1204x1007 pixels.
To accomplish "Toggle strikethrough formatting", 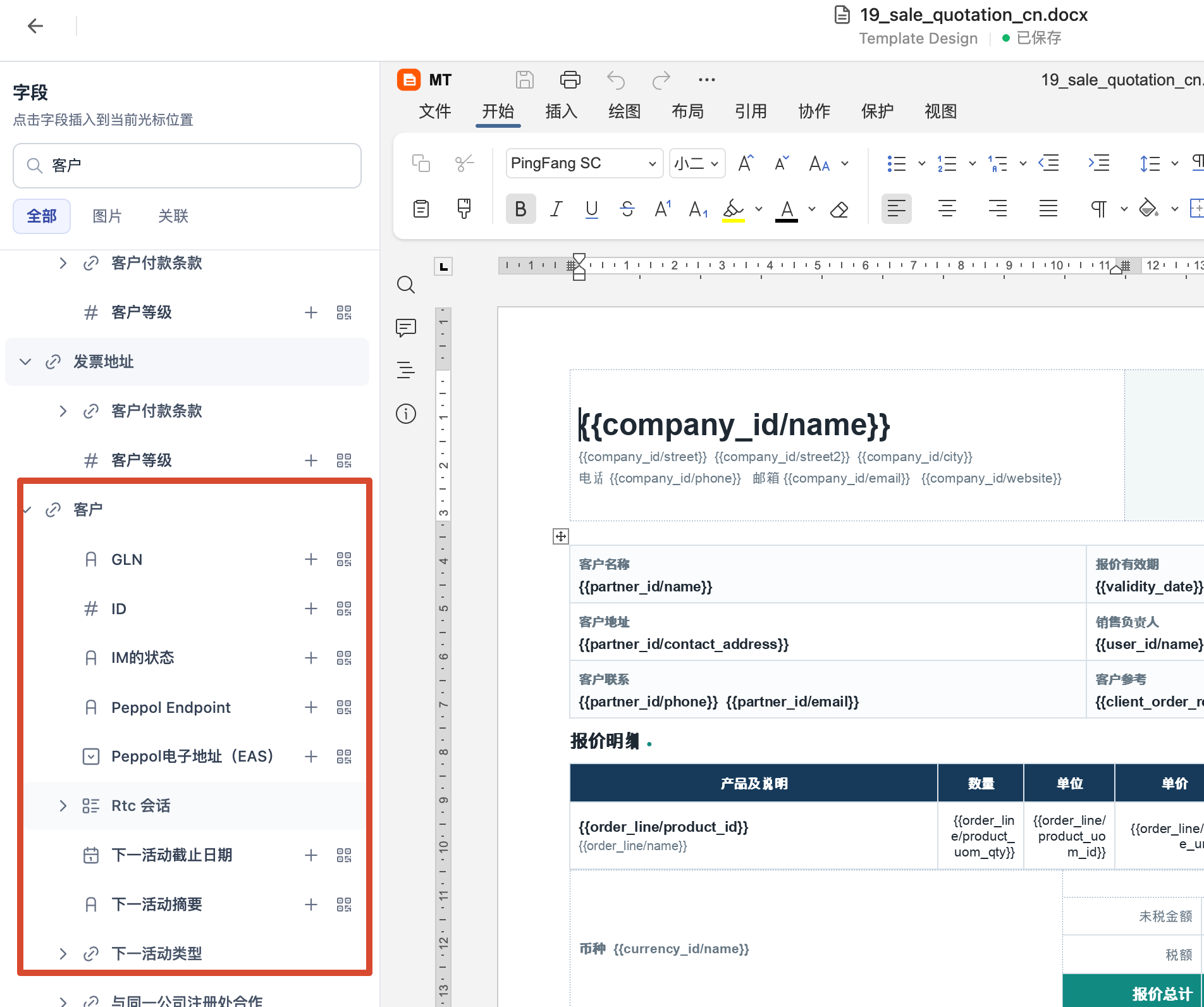I will (627, 209).
